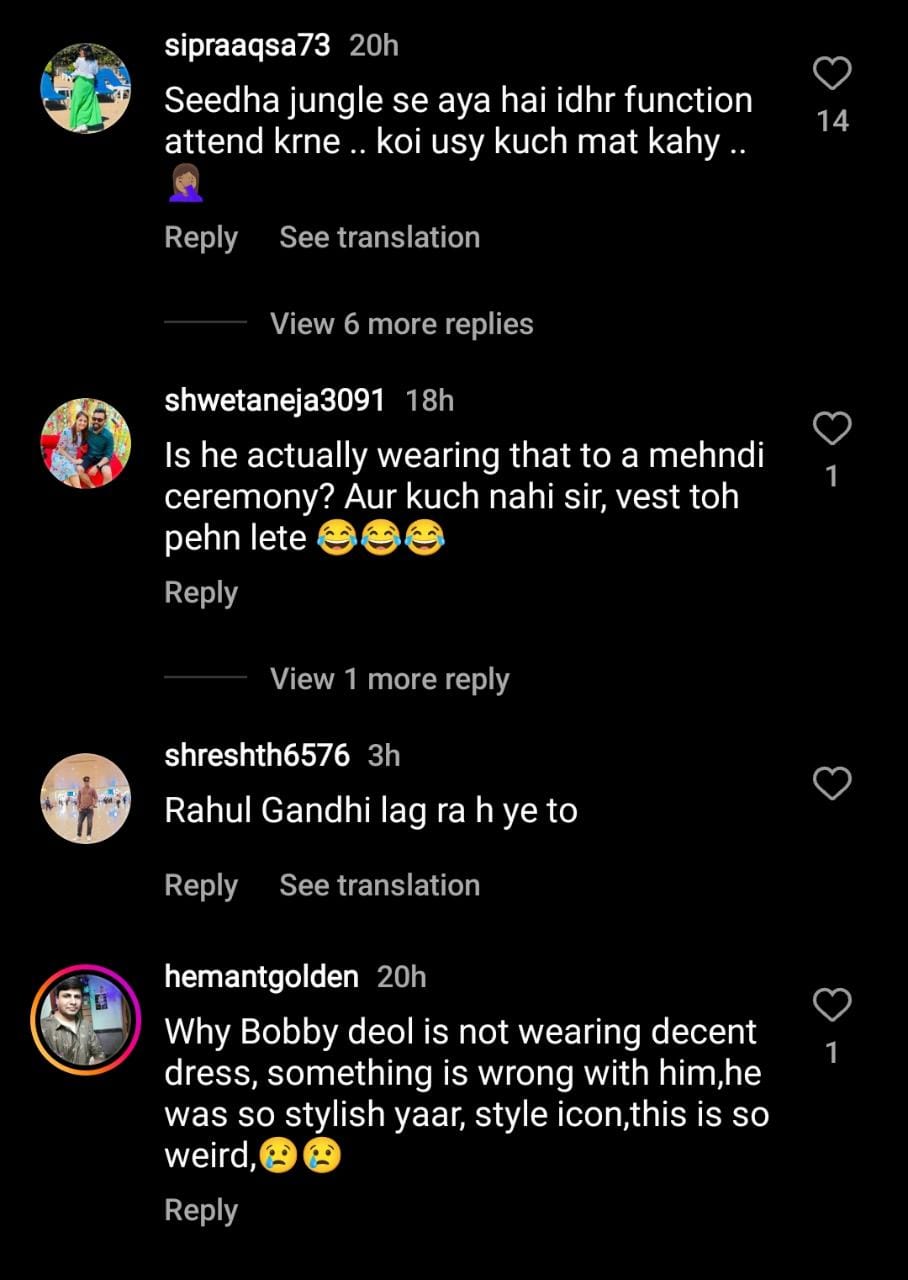This screenshot has width=908, height=1280.
Task: Reply to sipraaqsa73's comment
Action: (x=201, y=238)
